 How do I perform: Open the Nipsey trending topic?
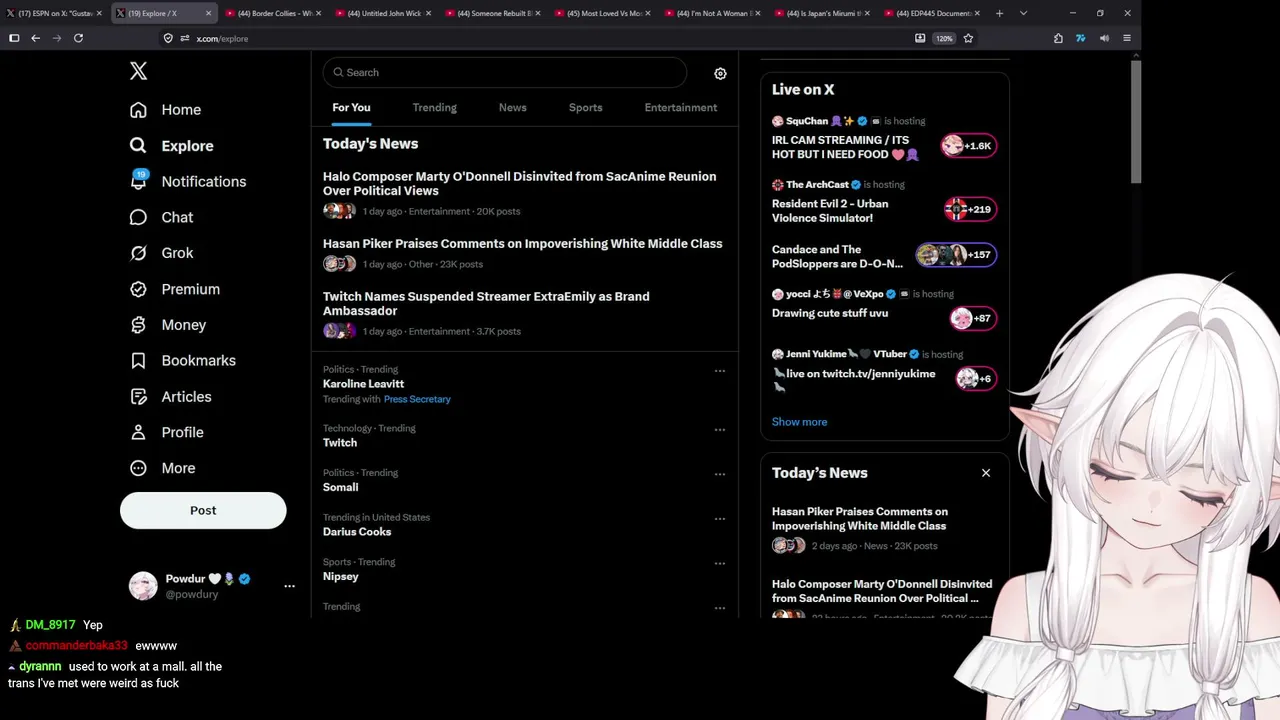pos(340,577)
